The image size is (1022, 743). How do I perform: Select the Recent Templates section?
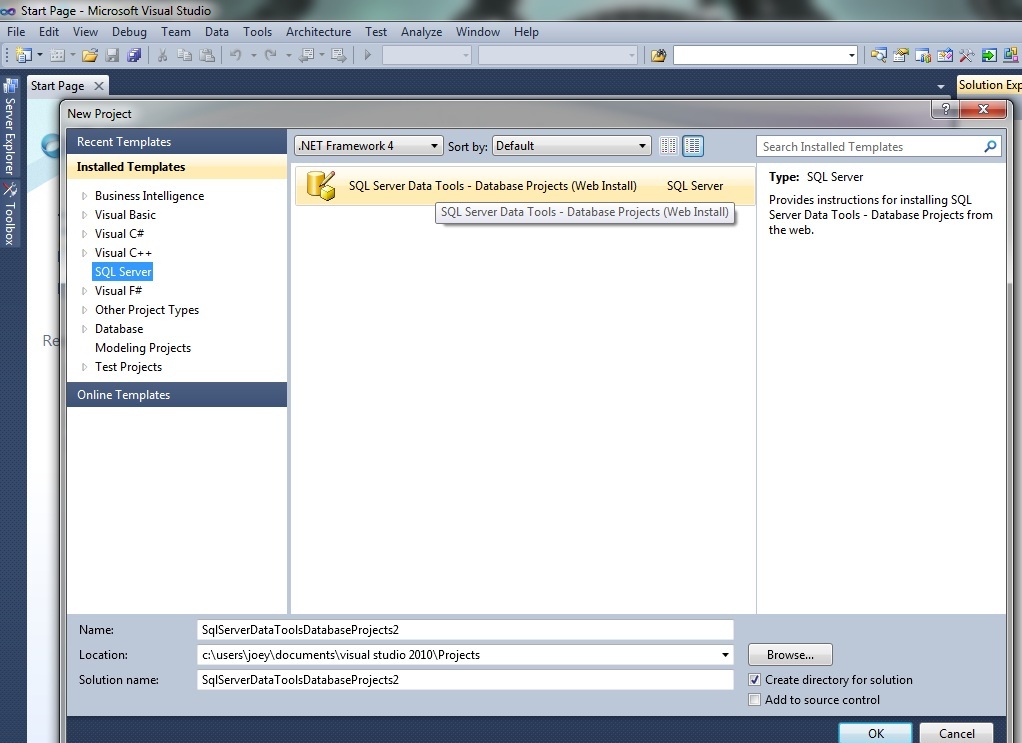(x=177, y=141)
